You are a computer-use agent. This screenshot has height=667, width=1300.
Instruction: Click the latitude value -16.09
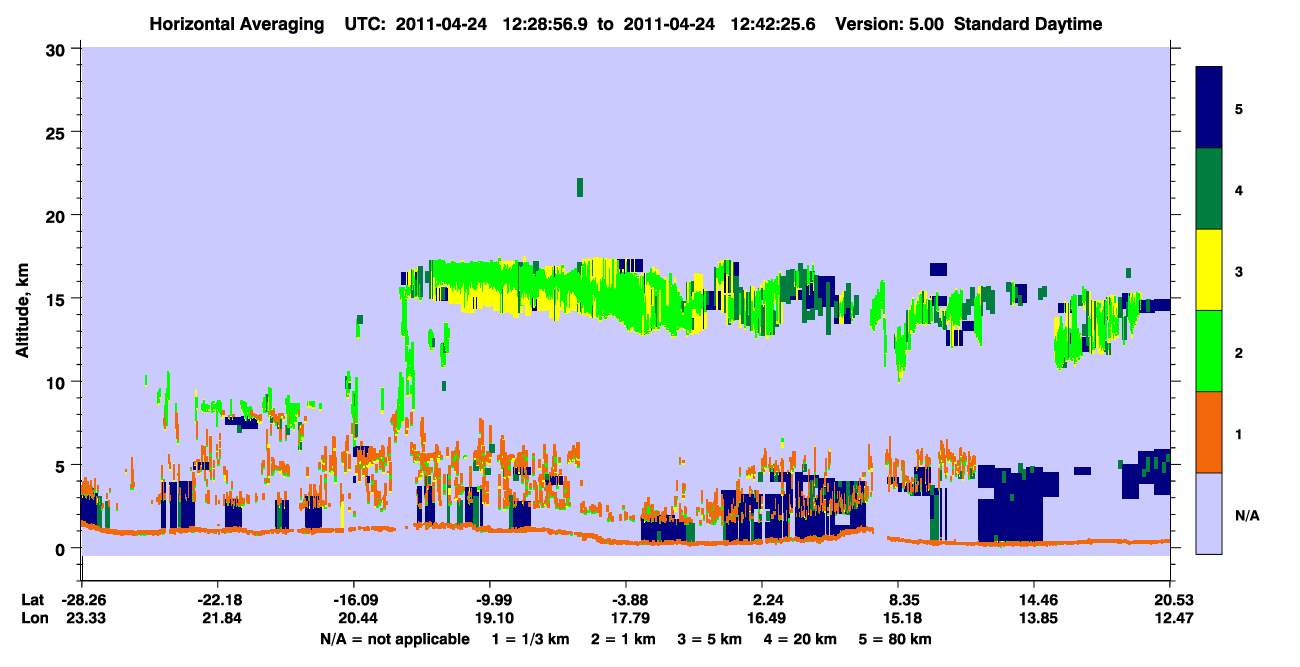[354, 600]
